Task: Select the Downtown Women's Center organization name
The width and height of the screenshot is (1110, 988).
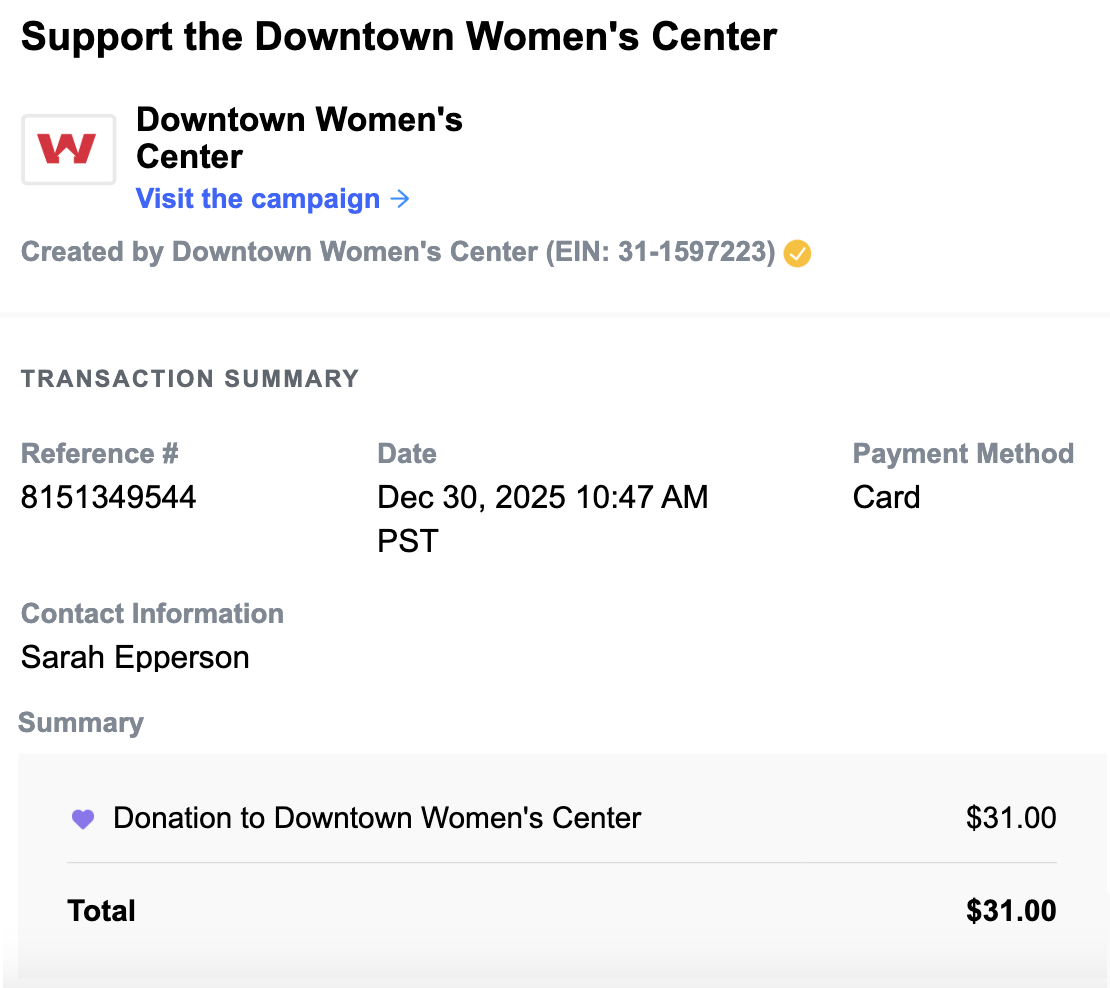Action: pyautogui.click(x=299, y=138)
